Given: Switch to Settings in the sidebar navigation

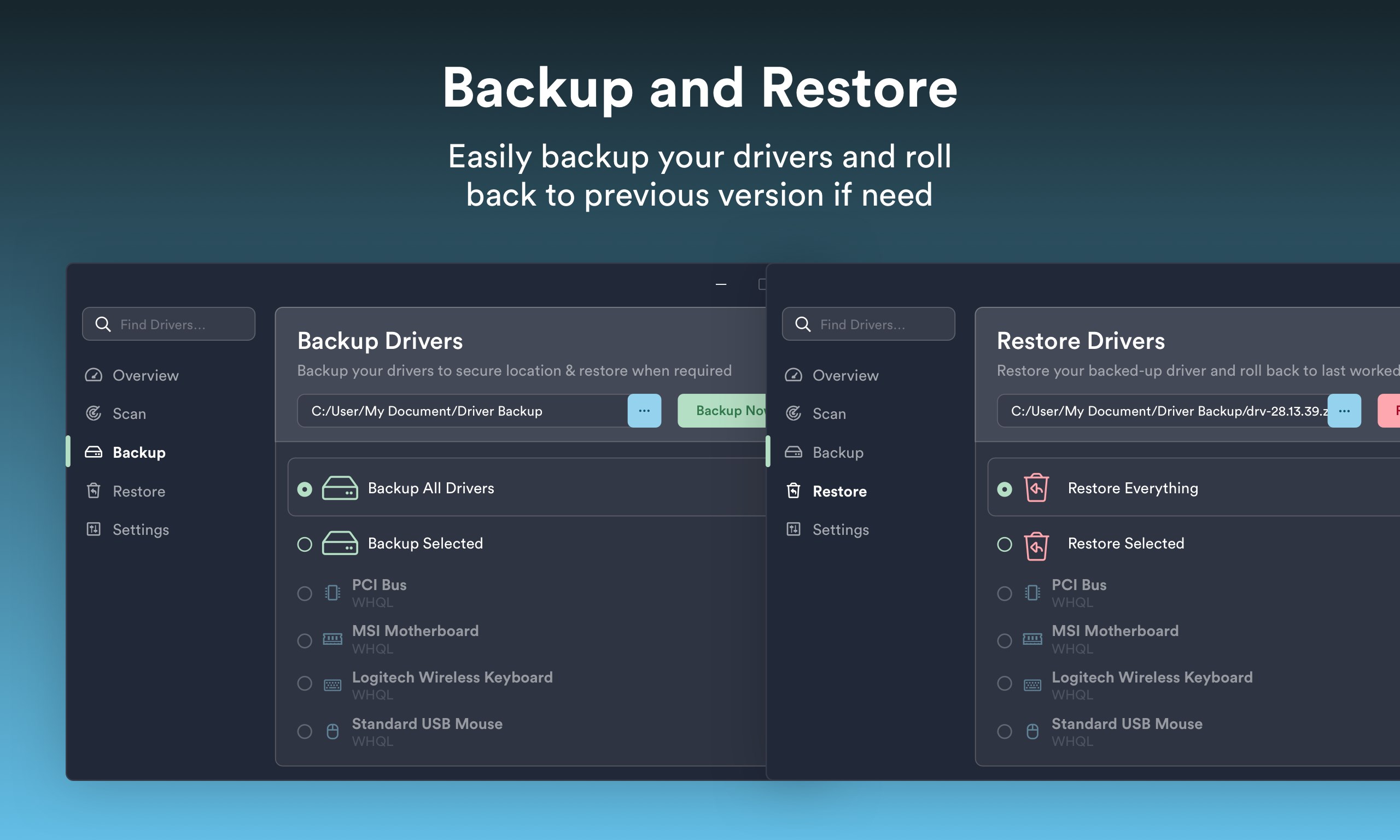Looking at the screenshot, I should tap(141, 529).
